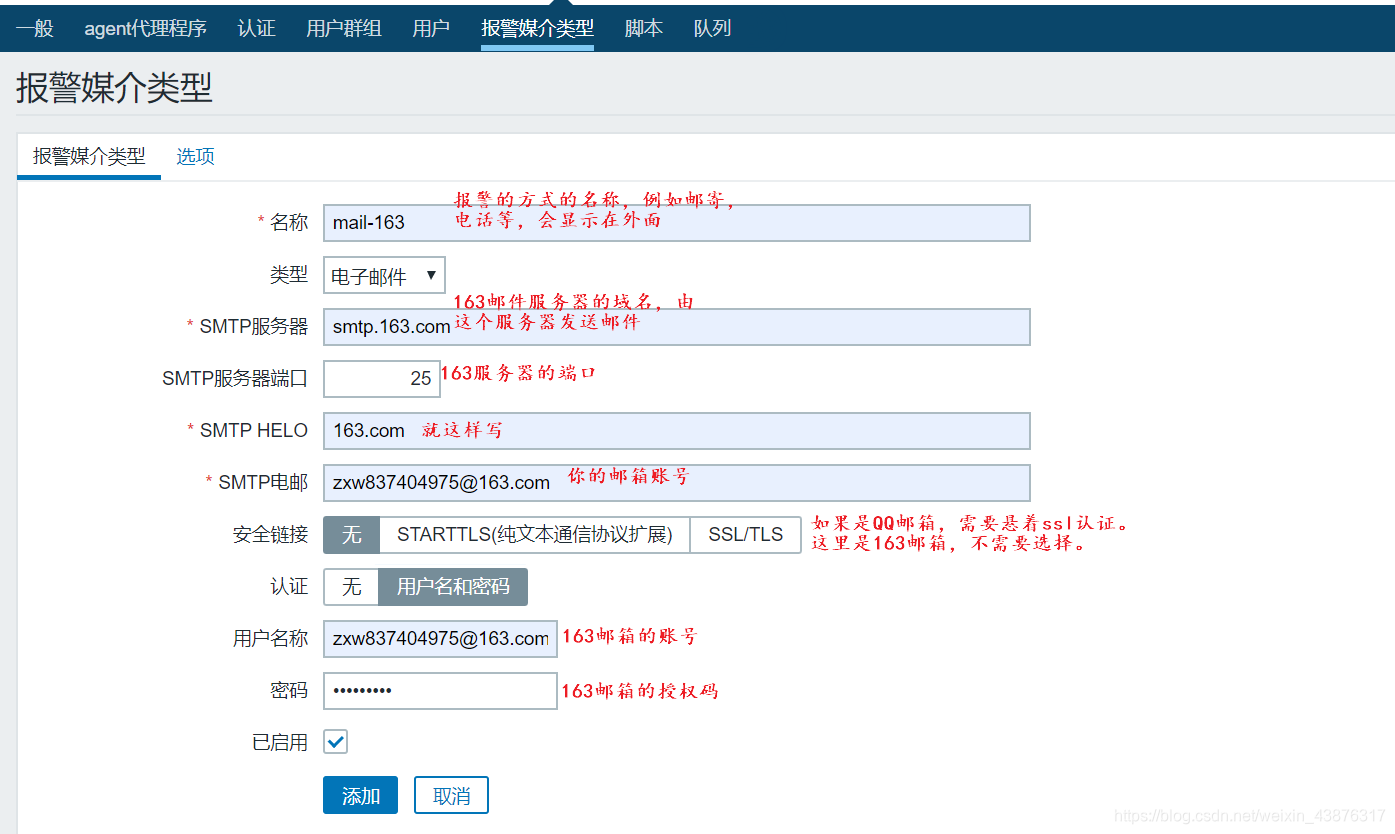The height and width of the screenshot is (834, 1395).
Task: Switch to the 报警媒介类型 form tab
Action: coord(89,156)
